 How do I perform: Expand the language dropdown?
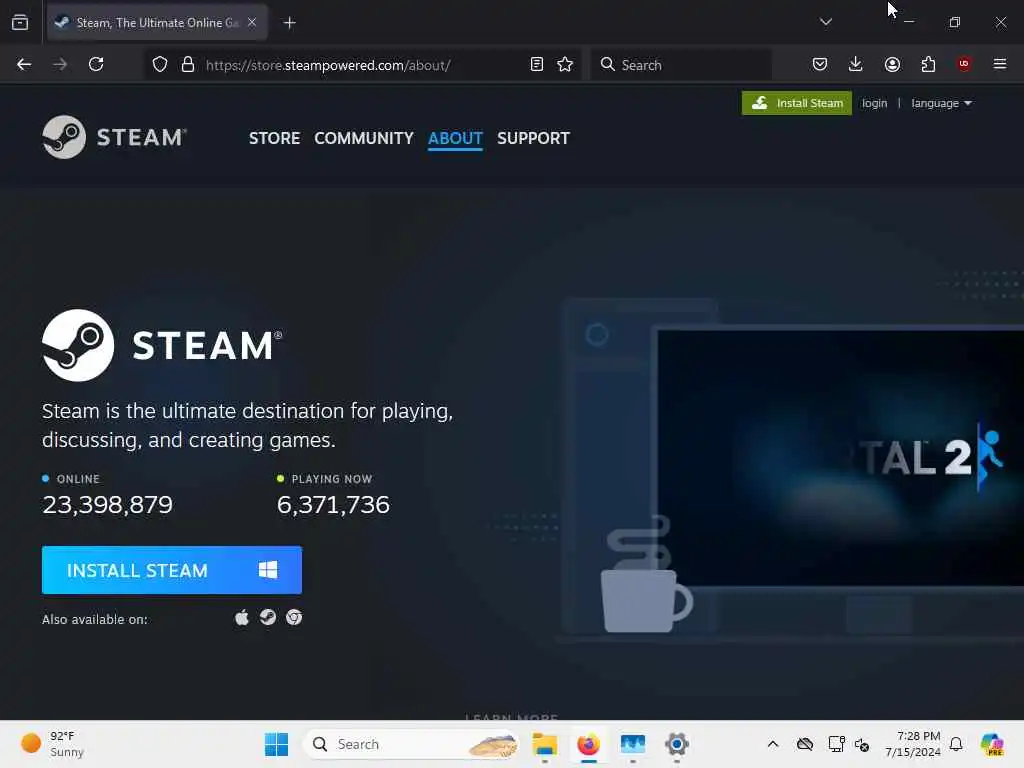pyautogui.click(x=941, y=103)
